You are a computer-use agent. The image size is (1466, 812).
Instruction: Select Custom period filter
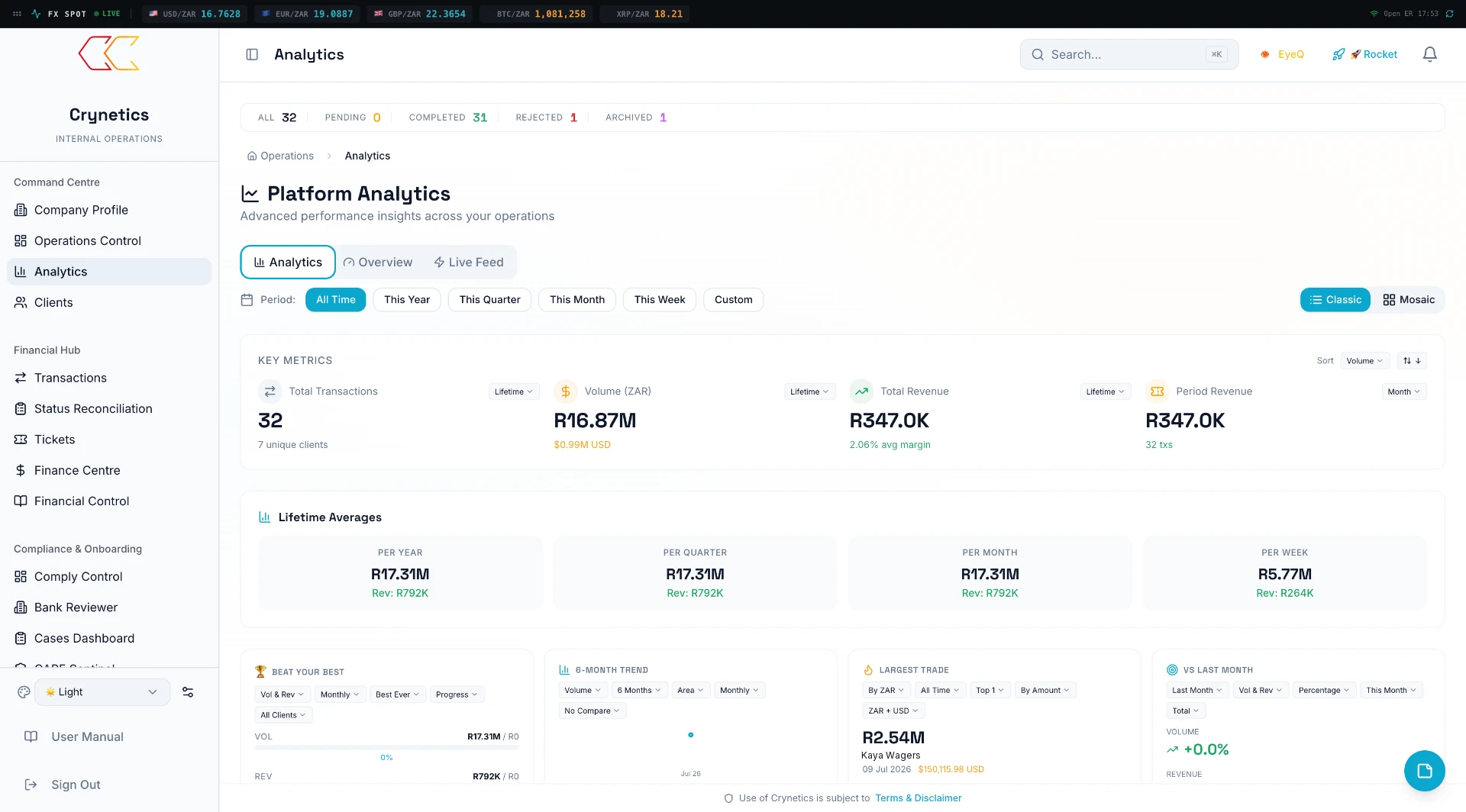point(733,300)
